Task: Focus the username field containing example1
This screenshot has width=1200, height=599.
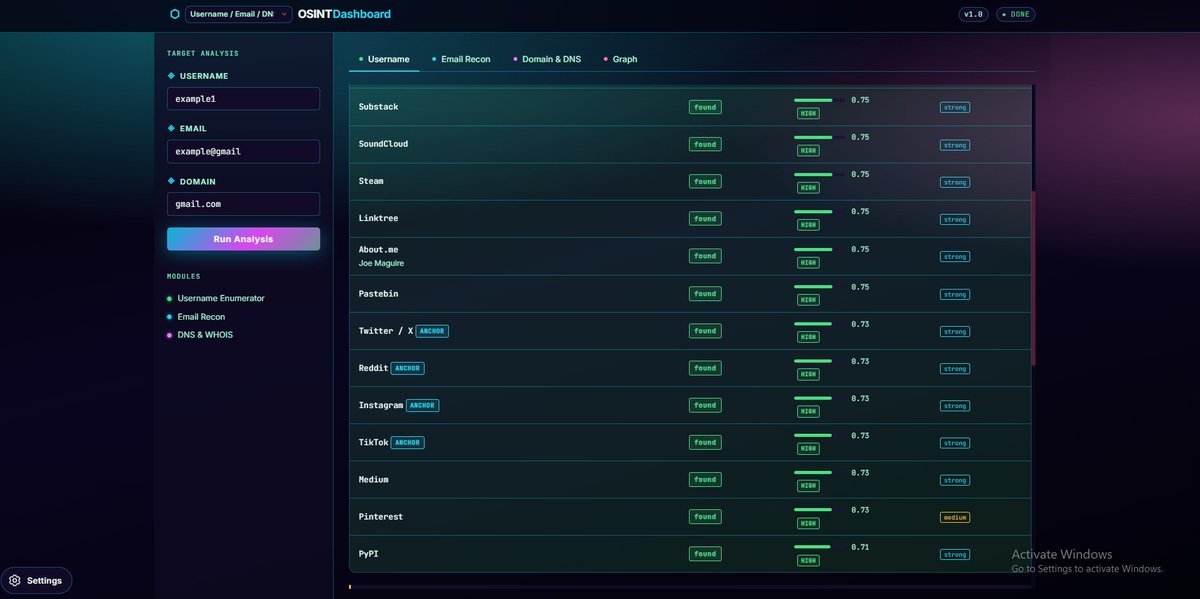Action: point(243,99)
